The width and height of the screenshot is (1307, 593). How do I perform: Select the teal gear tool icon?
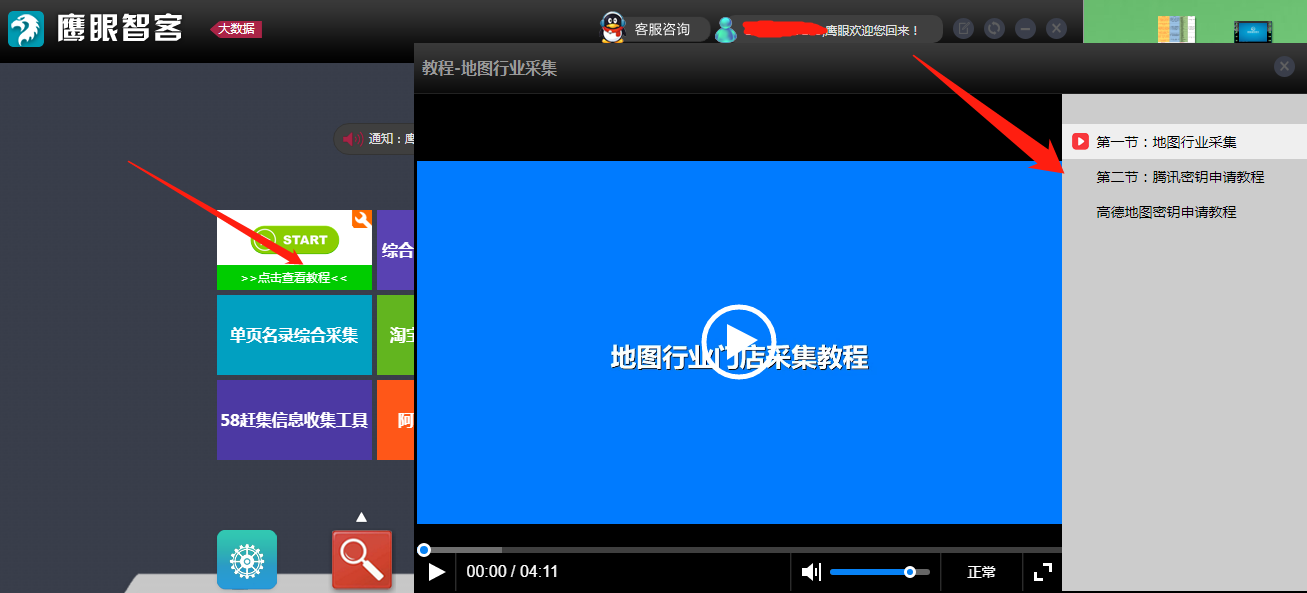coord(246,559)
